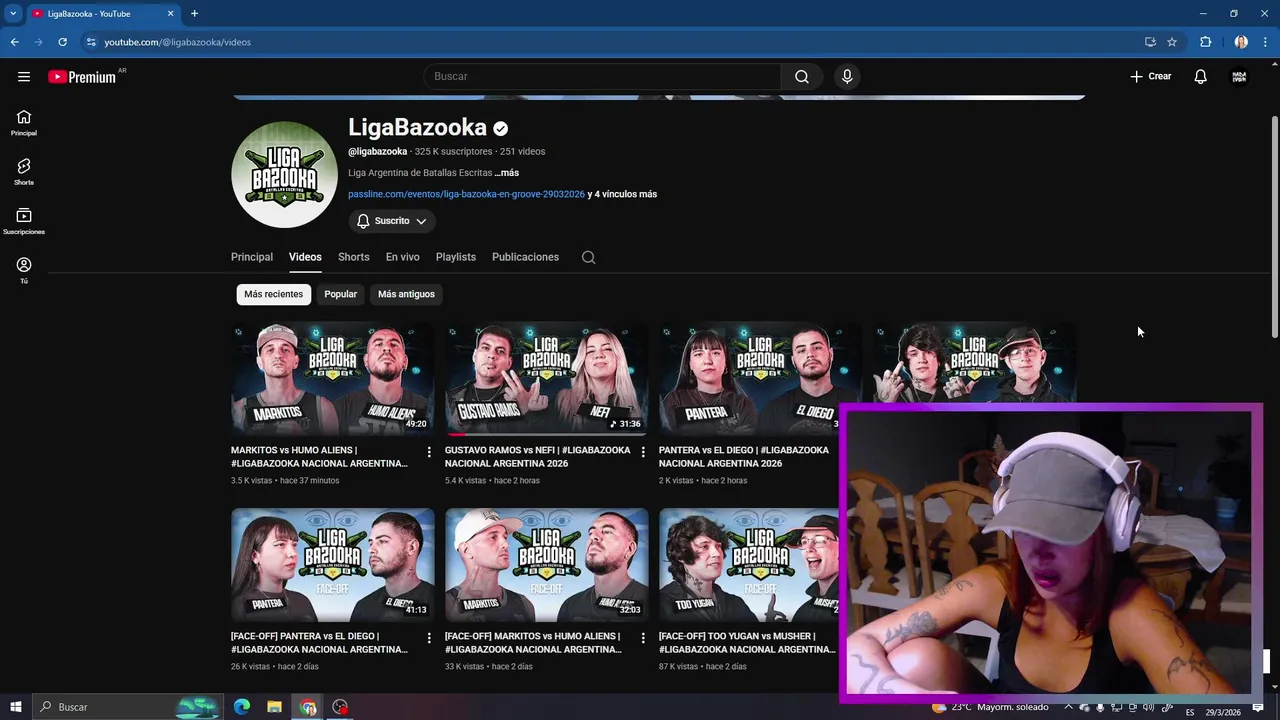Image resolution: width=1280 pixels, height=720 pixels.
Task: Open Chrome profile avatar
Action: 1241,42
